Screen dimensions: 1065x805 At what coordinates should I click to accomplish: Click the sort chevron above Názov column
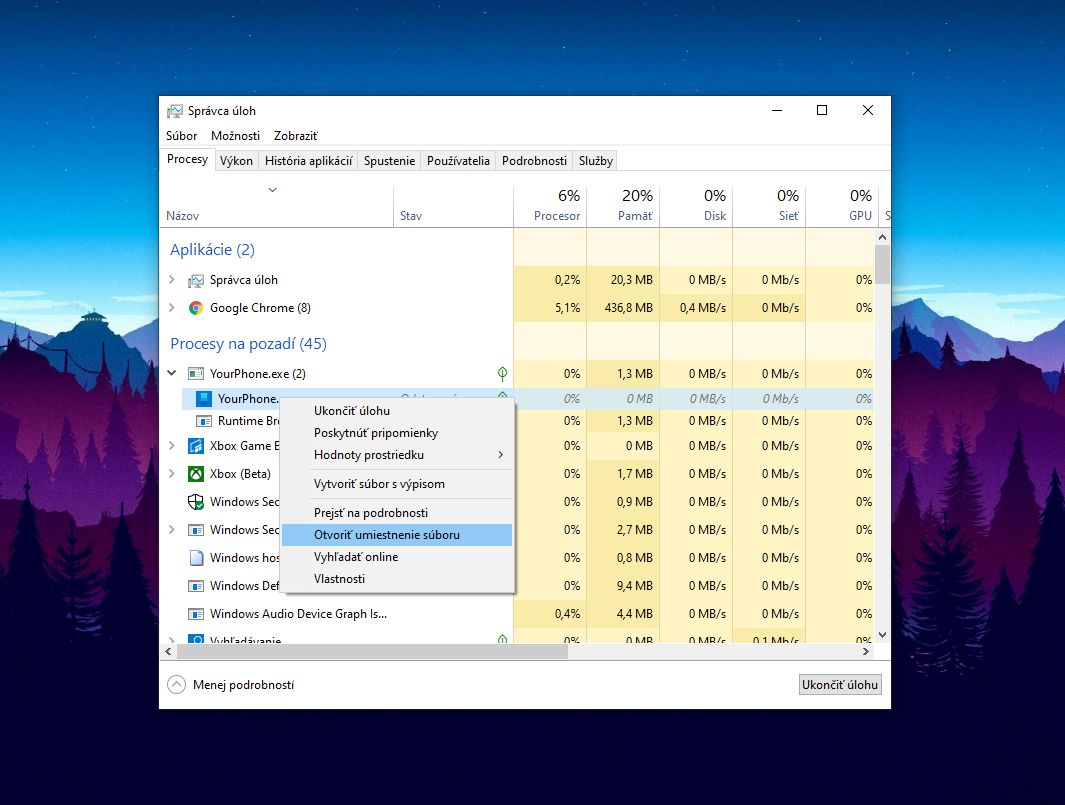point(272,190)
